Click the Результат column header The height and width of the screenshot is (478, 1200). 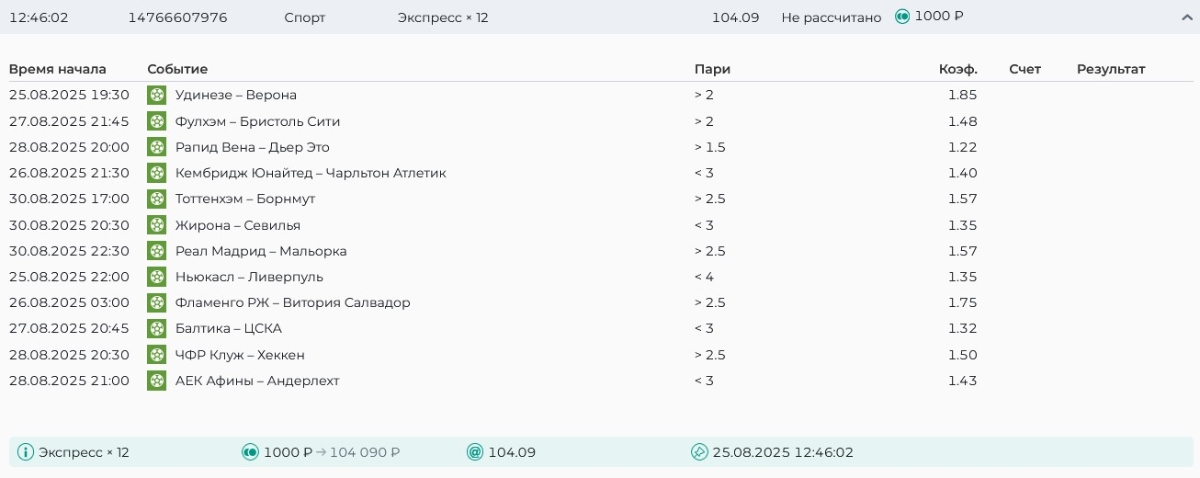click(1110, 69)
